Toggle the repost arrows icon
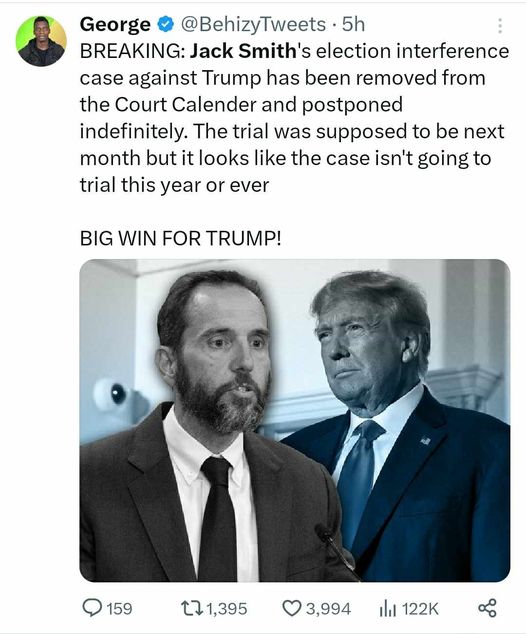Image resolution: width=526 pixels, height=634 pixels. [x=194, y=608]
